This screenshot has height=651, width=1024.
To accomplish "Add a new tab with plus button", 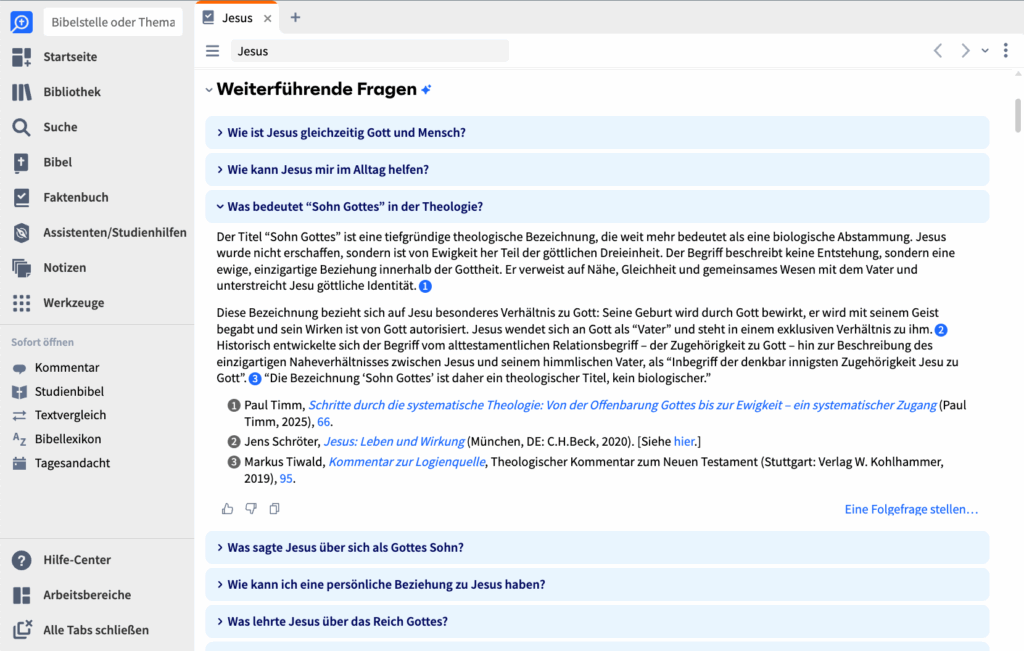I will pyautogui.click(x=295, y=17).
